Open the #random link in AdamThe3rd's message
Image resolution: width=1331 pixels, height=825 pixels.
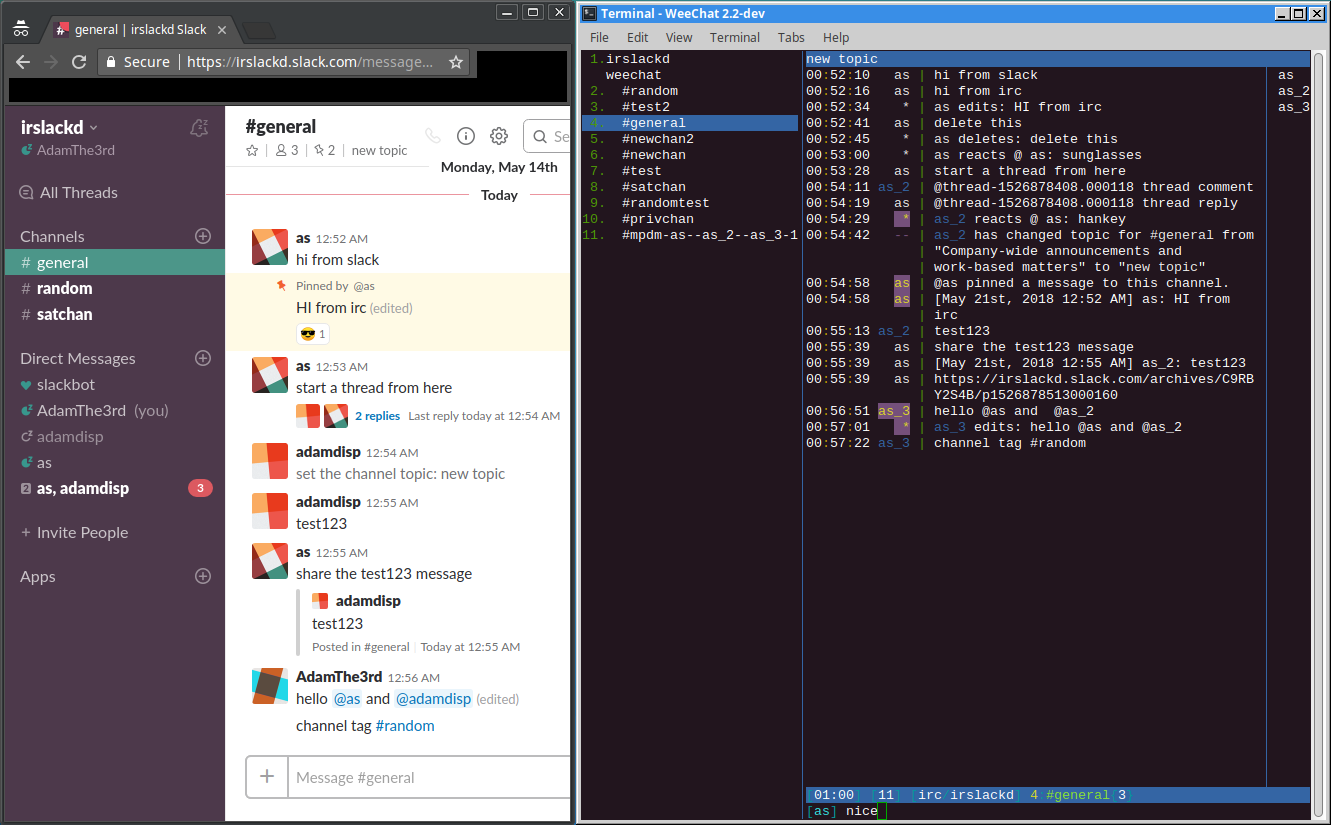click(x=405, y=725)
